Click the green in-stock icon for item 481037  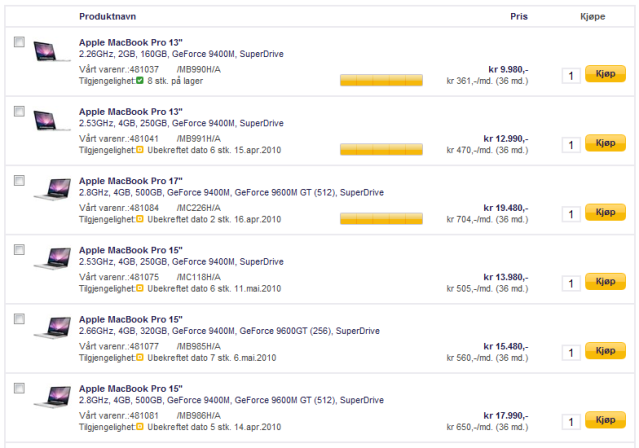pyautogui.click(x=140, y=81)
